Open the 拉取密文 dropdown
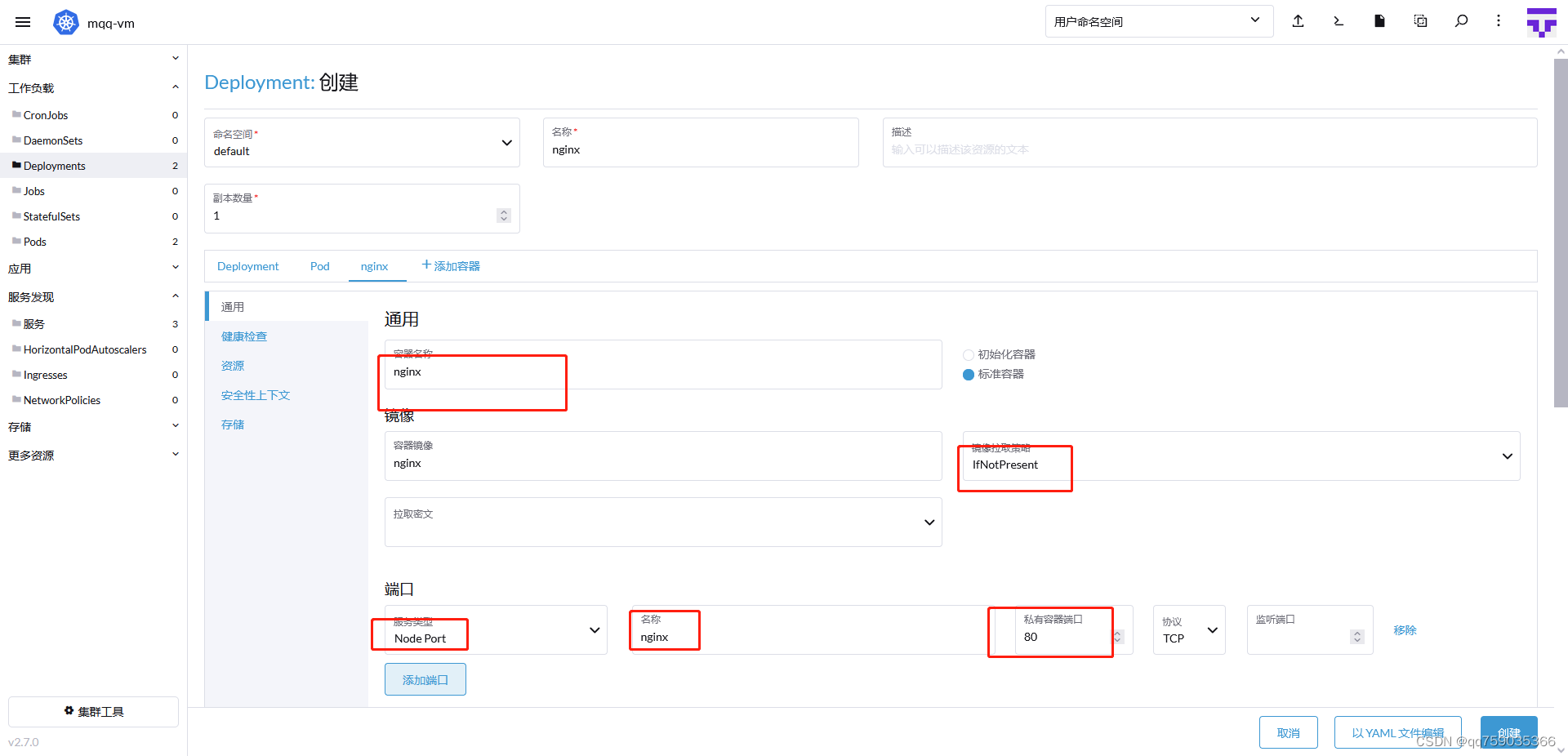The height and width of the screenshot is (756, 1568). (663, 522)
